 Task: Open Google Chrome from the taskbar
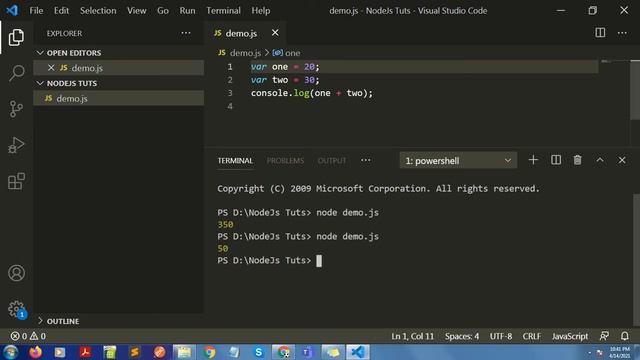tap(209, 352)
